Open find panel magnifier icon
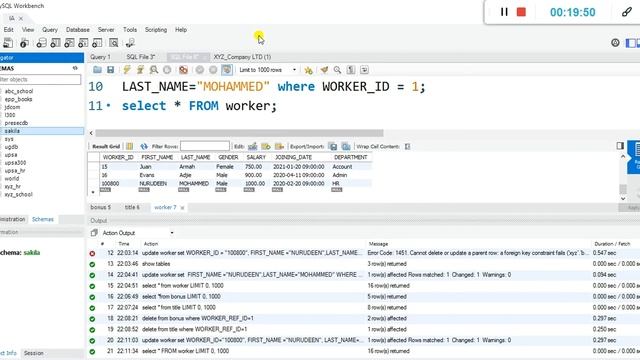640x360 pixels. pyautogui.click(x=337, y=70)
